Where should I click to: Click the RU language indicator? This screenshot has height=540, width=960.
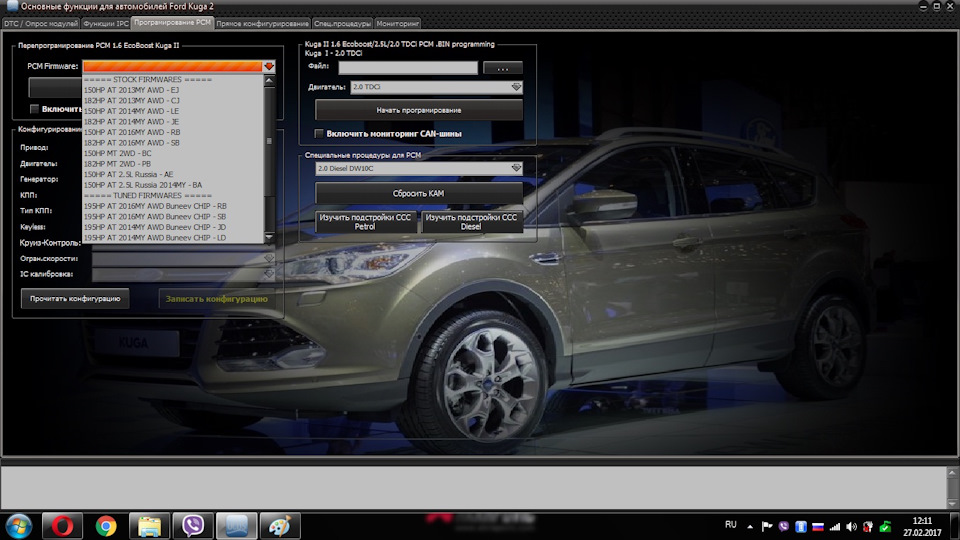point(730,525)
